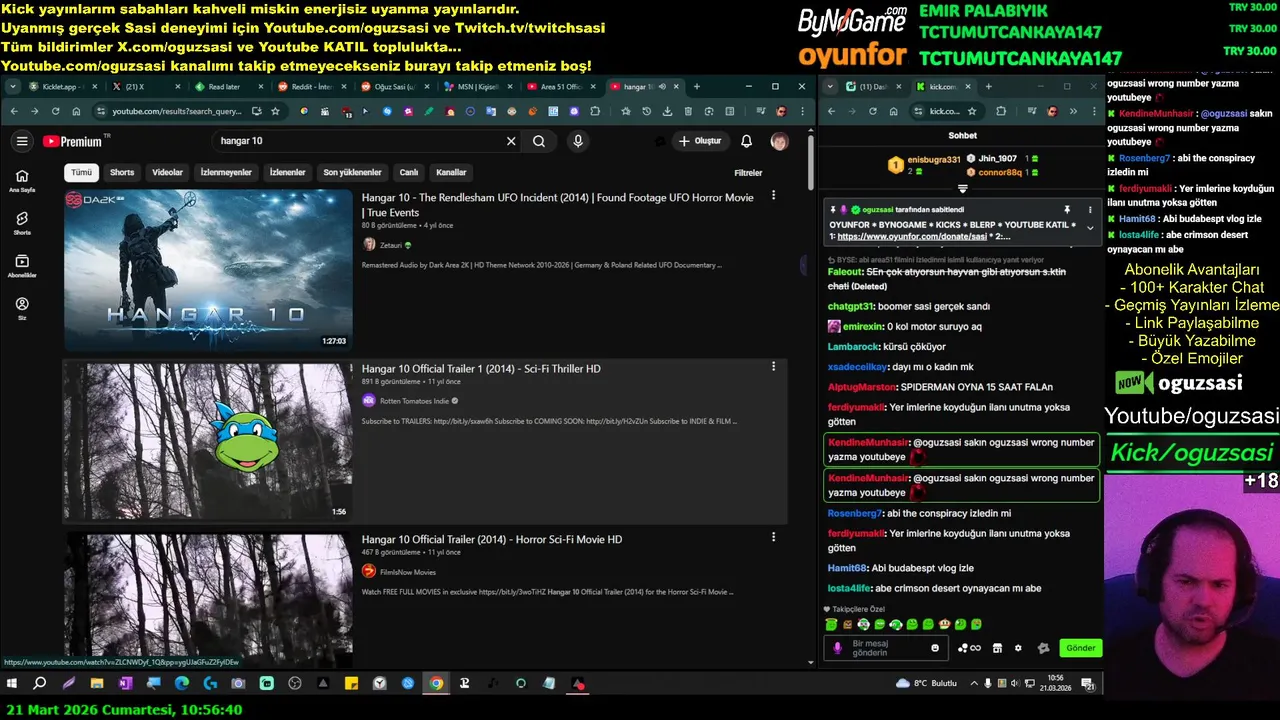
Task: Open Abonelikler in YouTube sidebar
Action: coord(22,266)
